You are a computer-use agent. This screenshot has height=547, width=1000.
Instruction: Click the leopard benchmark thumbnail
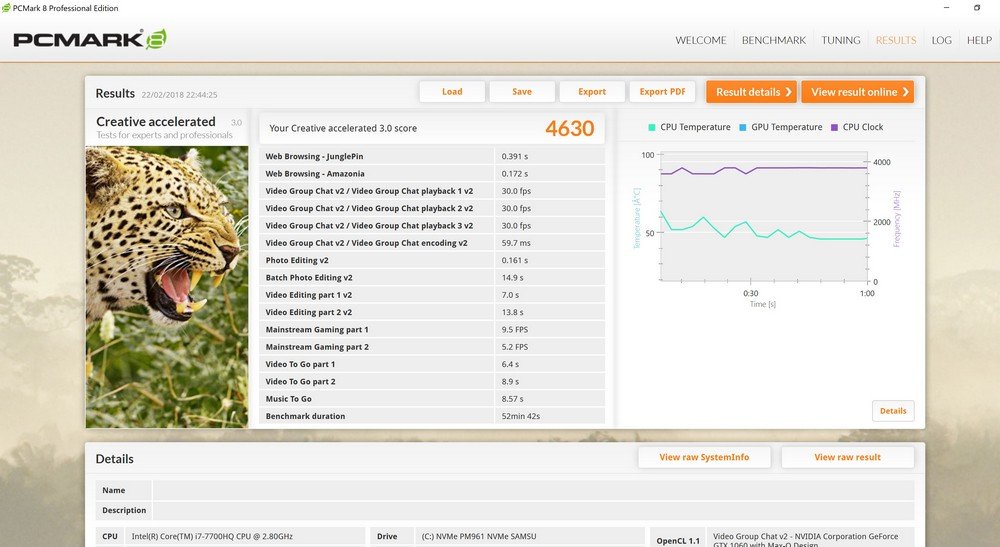tap(167, 287)
